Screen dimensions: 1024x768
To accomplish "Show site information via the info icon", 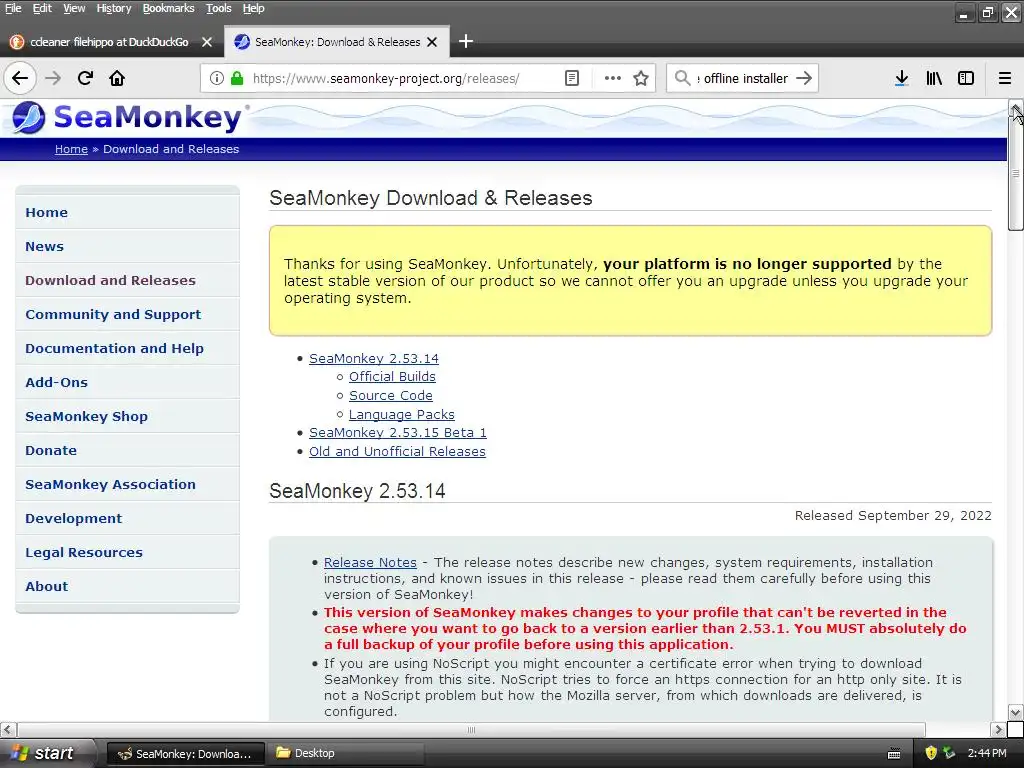I will 217,78.
